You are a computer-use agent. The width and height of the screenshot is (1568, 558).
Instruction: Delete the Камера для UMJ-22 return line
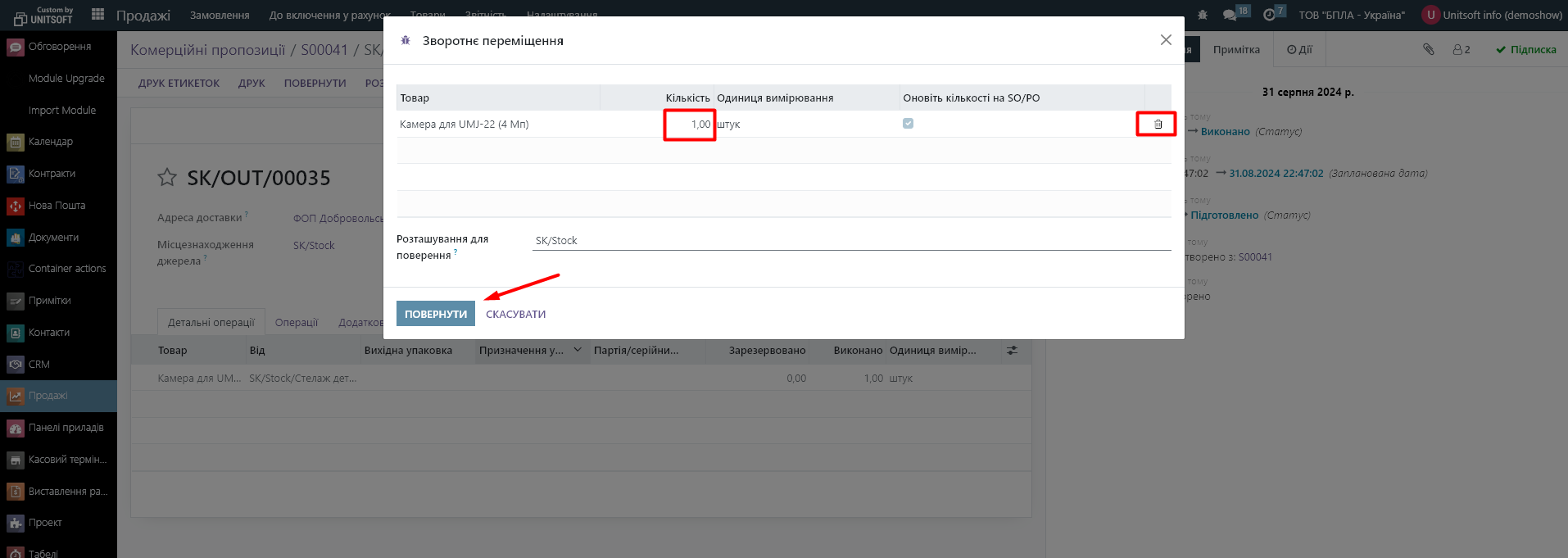pos(1158,125)
